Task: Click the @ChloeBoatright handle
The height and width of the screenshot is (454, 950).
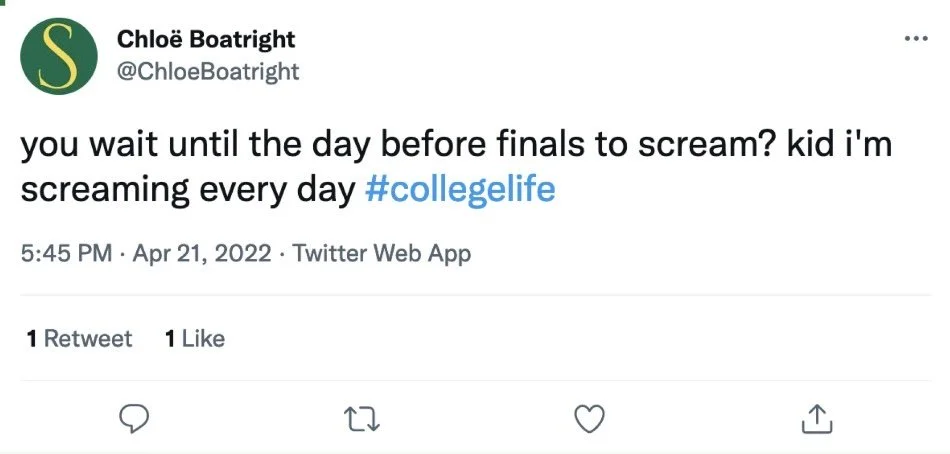Action: (x=208, y=72)
